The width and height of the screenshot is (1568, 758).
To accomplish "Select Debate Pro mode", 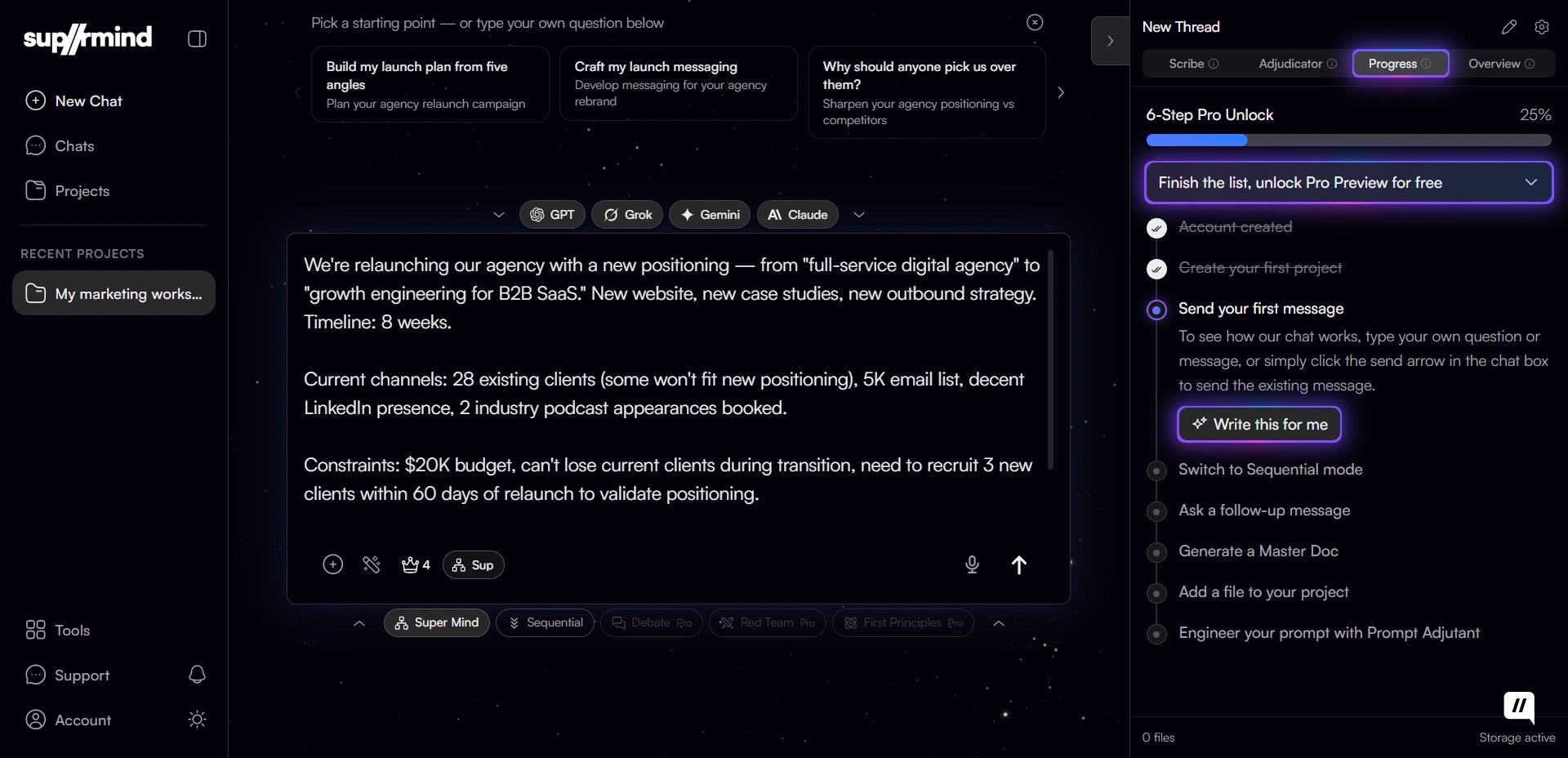I will tap(652, 622).
